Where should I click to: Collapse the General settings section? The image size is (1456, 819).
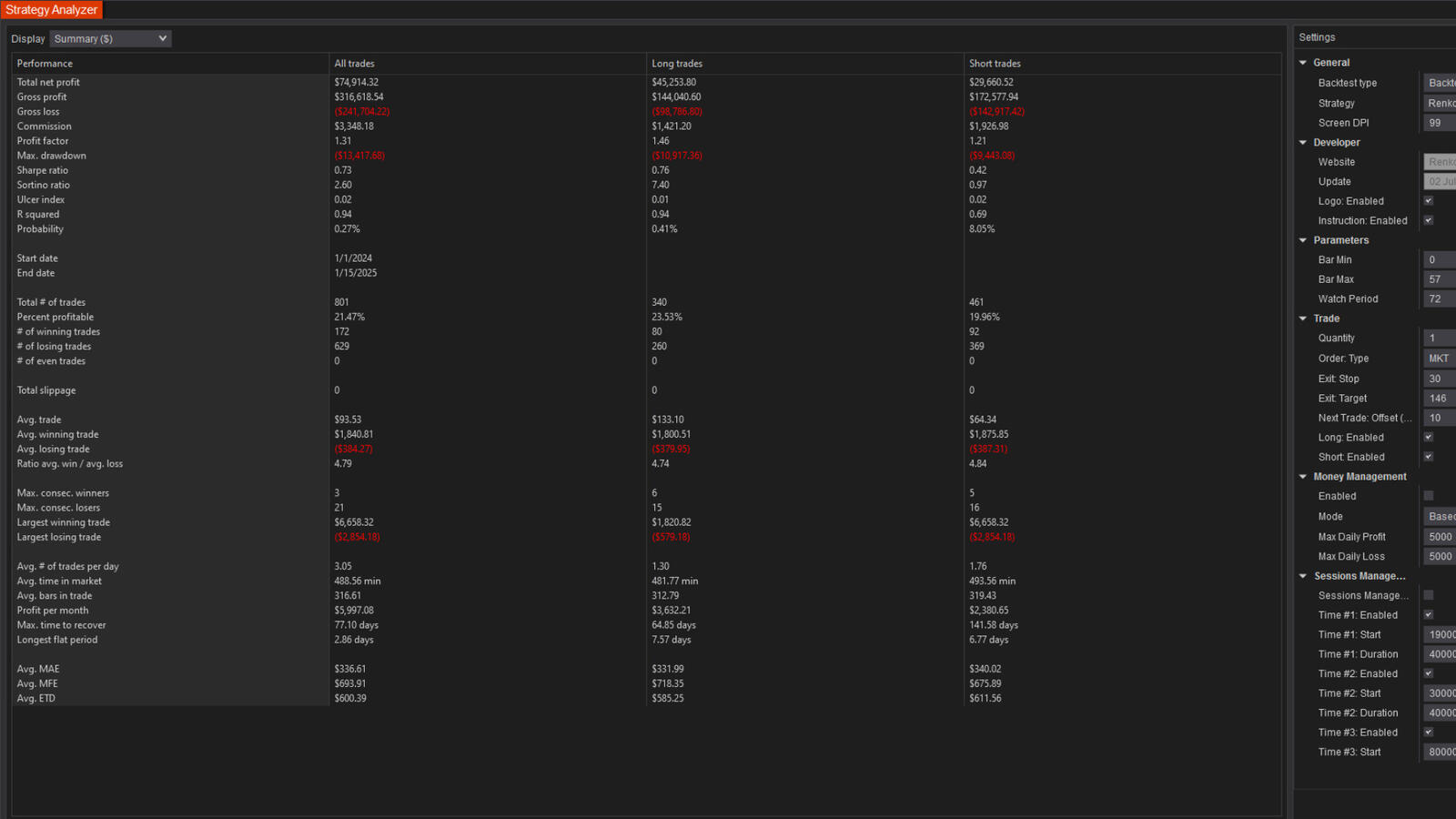tap(1303, 63)
